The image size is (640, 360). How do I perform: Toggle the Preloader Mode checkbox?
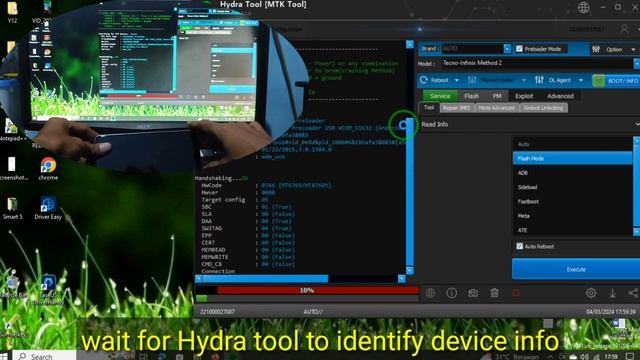(x=519, y=49)
